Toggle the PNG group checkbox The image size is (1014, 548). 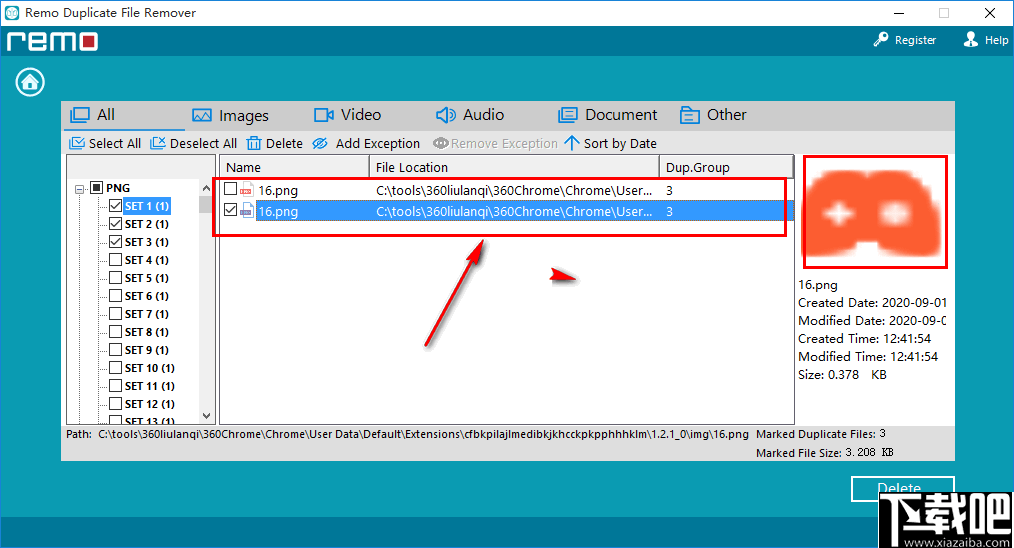(96, 188)
